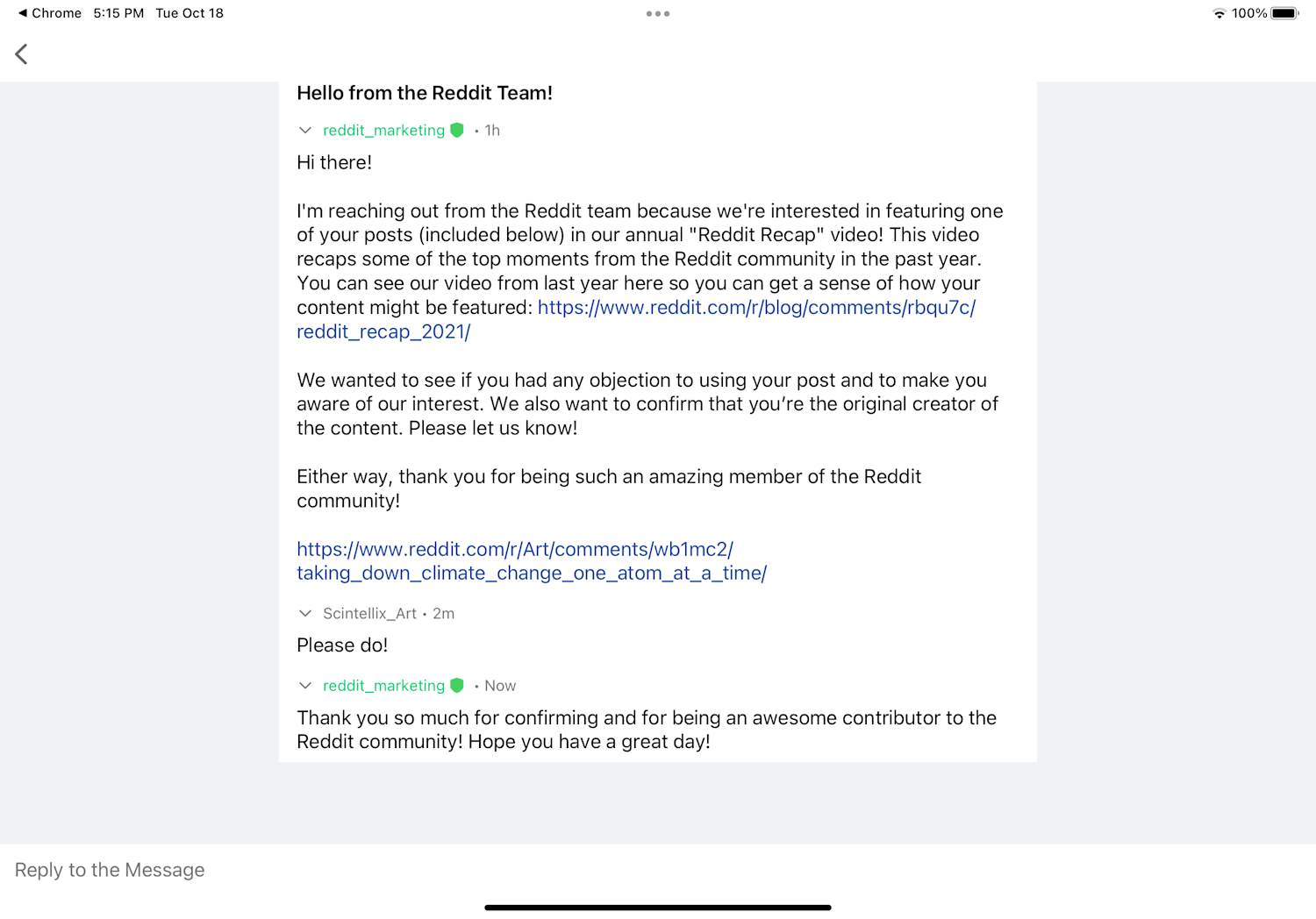Collapse the latest reddit_marketing reply
The width and height of the screenshot is (1316, 919).
point(305,685)
